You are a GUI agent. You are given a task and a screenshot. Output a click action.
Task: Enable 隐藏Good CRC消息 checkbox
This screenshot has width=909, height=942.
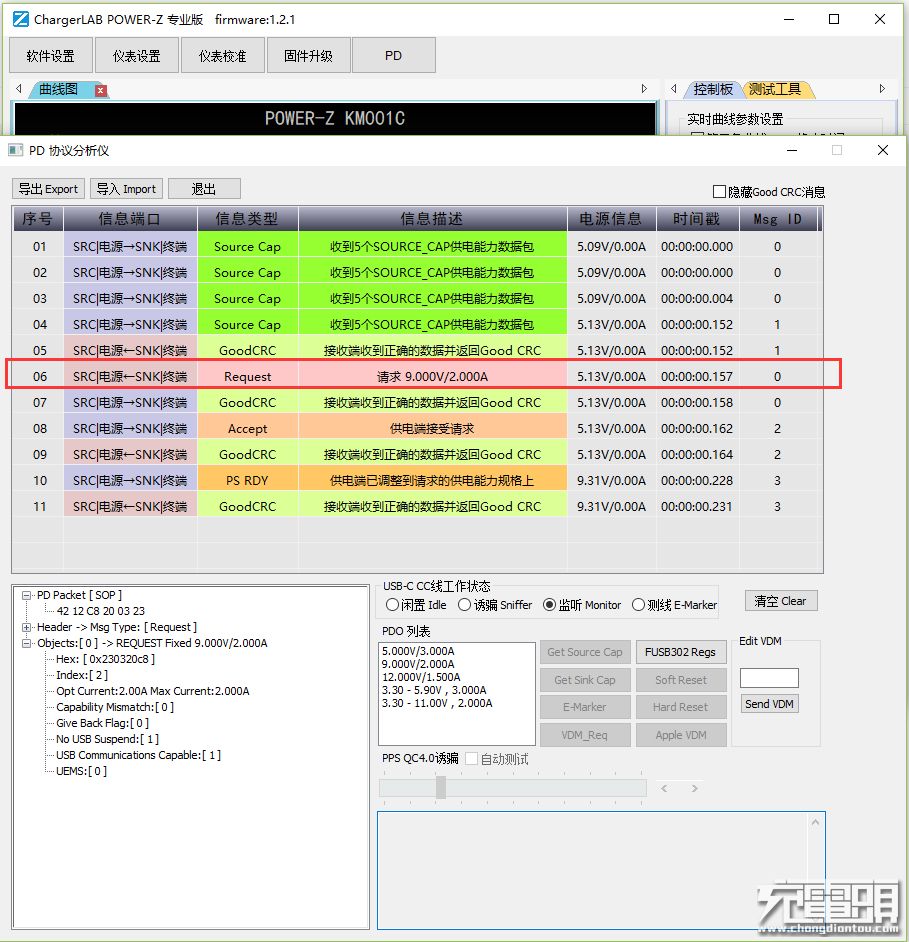pyautogui.click(x=719, y=192)
